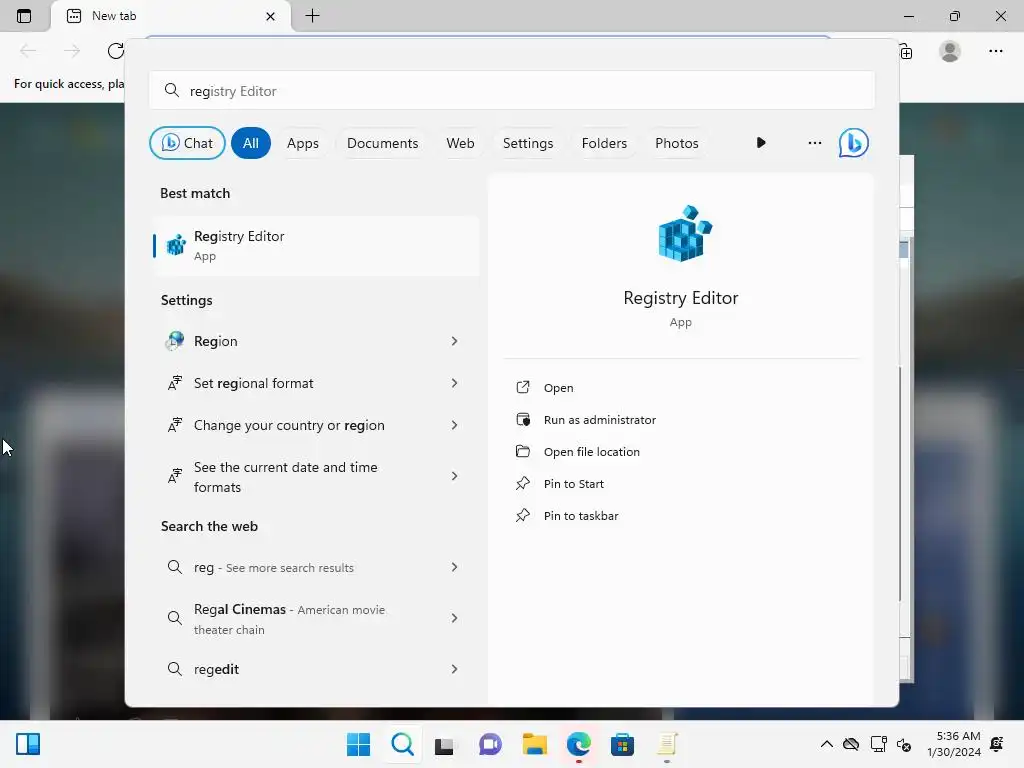This screenshot has width=1024, height=768.
Task: Switch to the Settings filter tab
Action: (528, 143)
